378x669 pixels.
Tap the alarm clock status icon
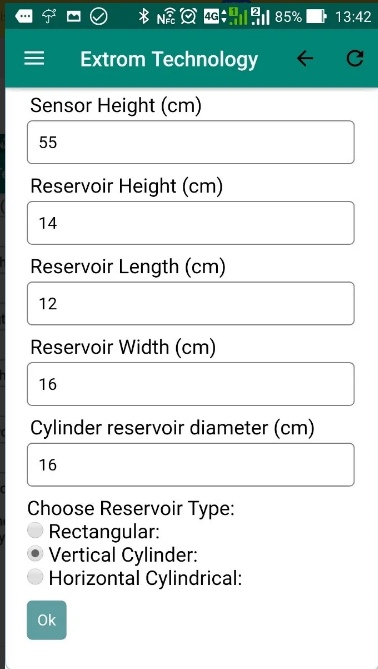[x=188, y=17]
